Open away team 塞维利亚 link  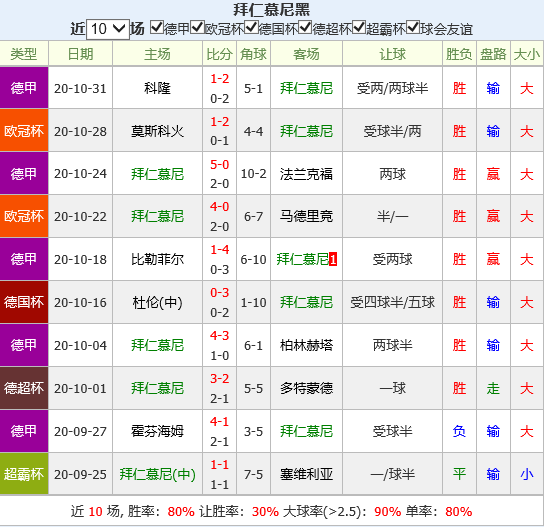point(306,474)
